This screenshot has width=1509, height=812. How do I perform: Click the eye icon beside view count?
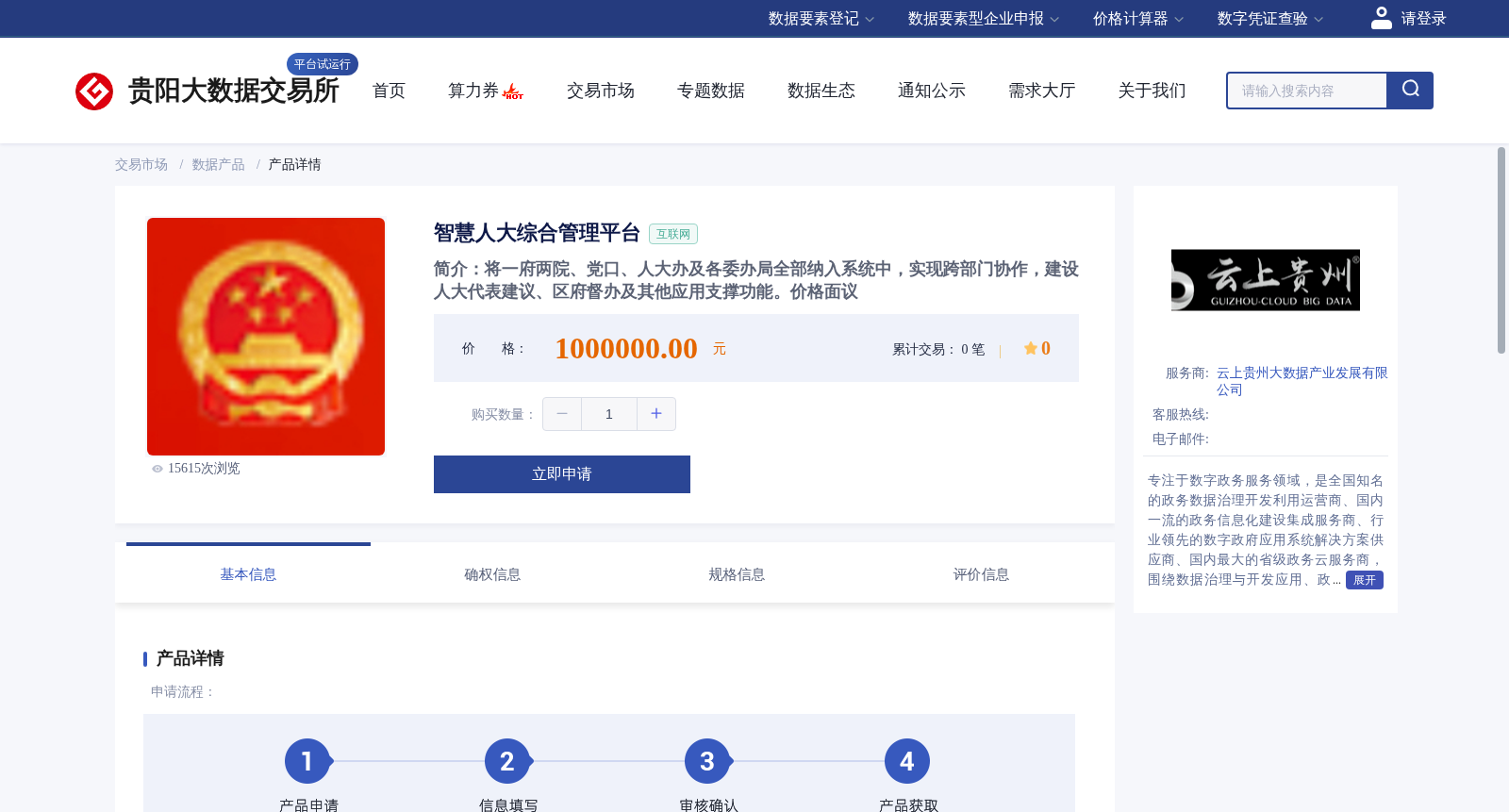tap(158, 469)
